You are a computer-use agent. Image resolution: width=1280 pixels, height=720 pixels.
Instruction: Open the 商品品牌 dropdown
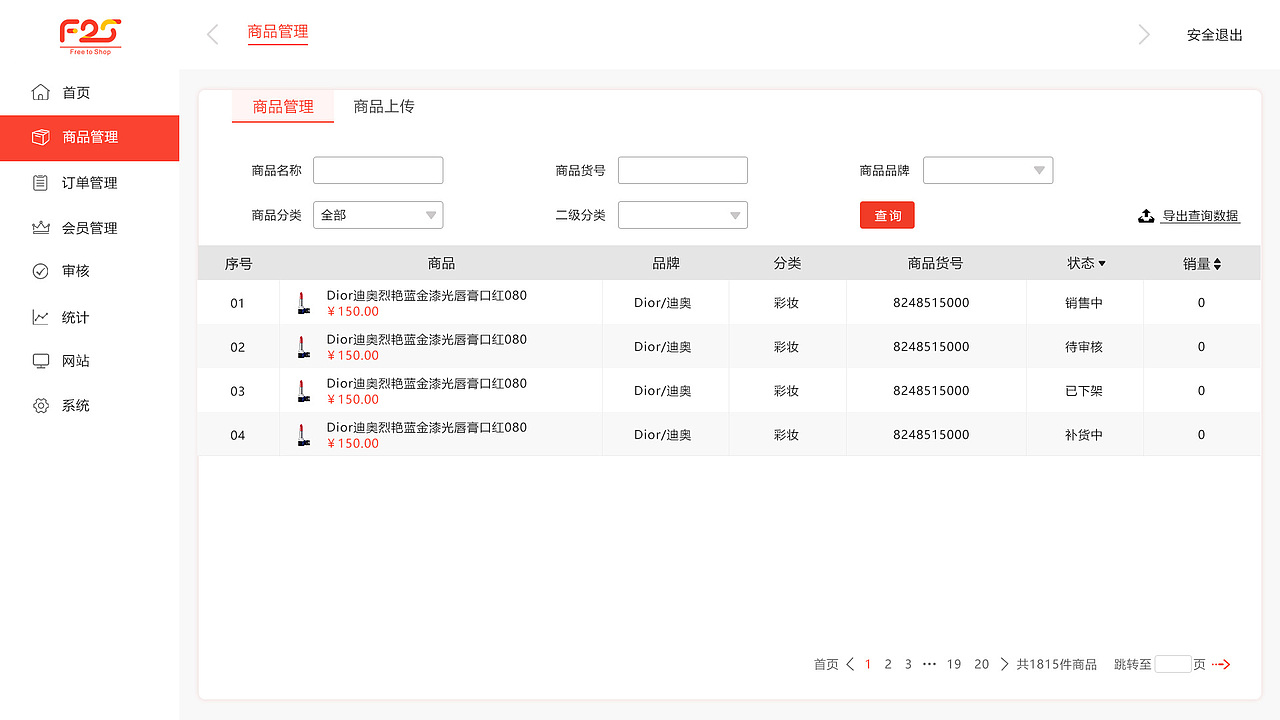tap(988, 171)
